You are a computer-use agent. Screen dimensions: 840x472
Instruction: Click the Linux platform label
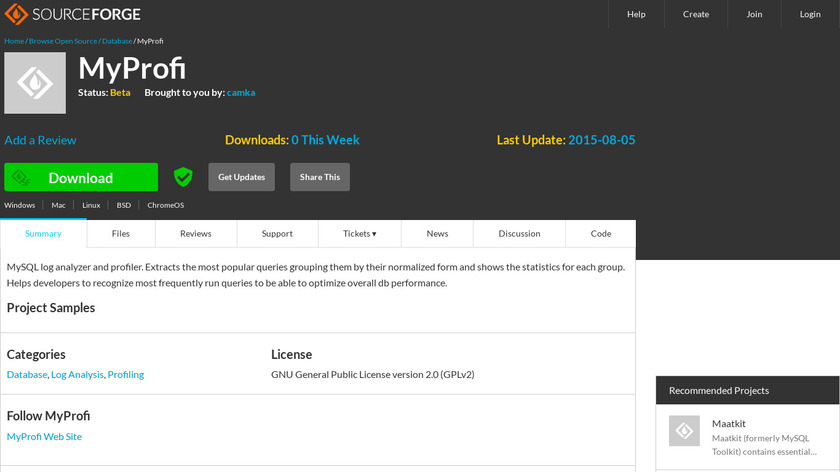click(x=91, y=205)
